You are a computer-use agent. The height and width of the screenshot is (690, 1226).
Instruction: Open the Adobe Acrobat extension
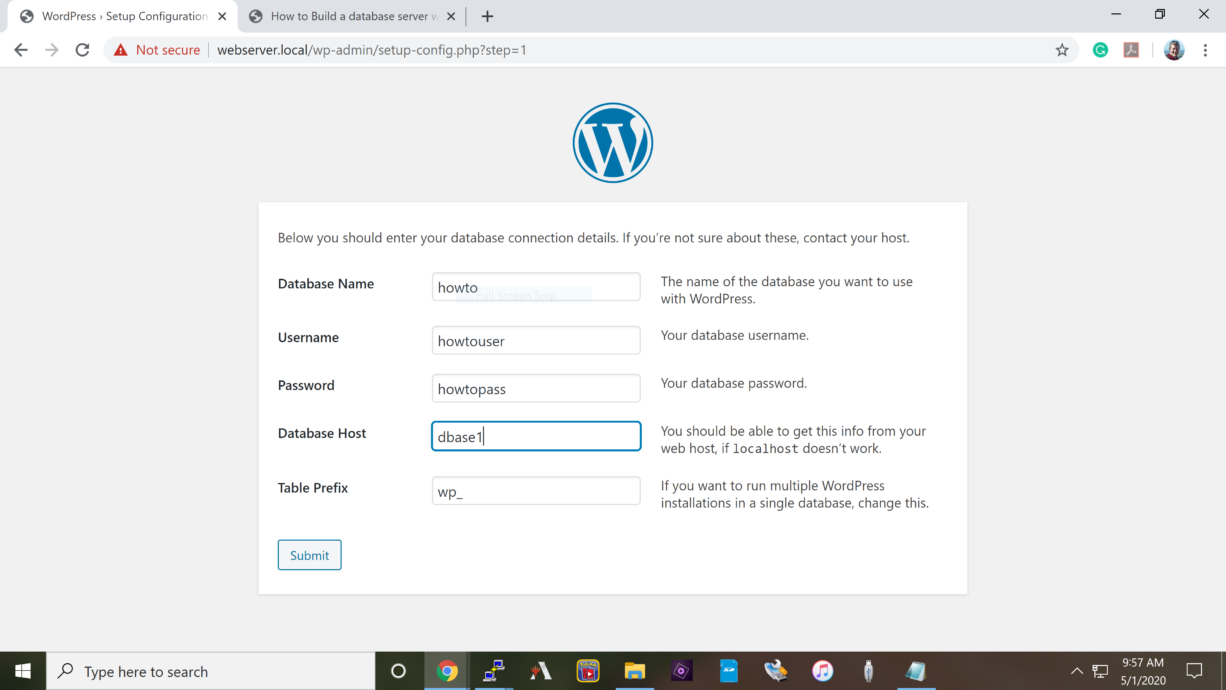[x=1131, y=49]
